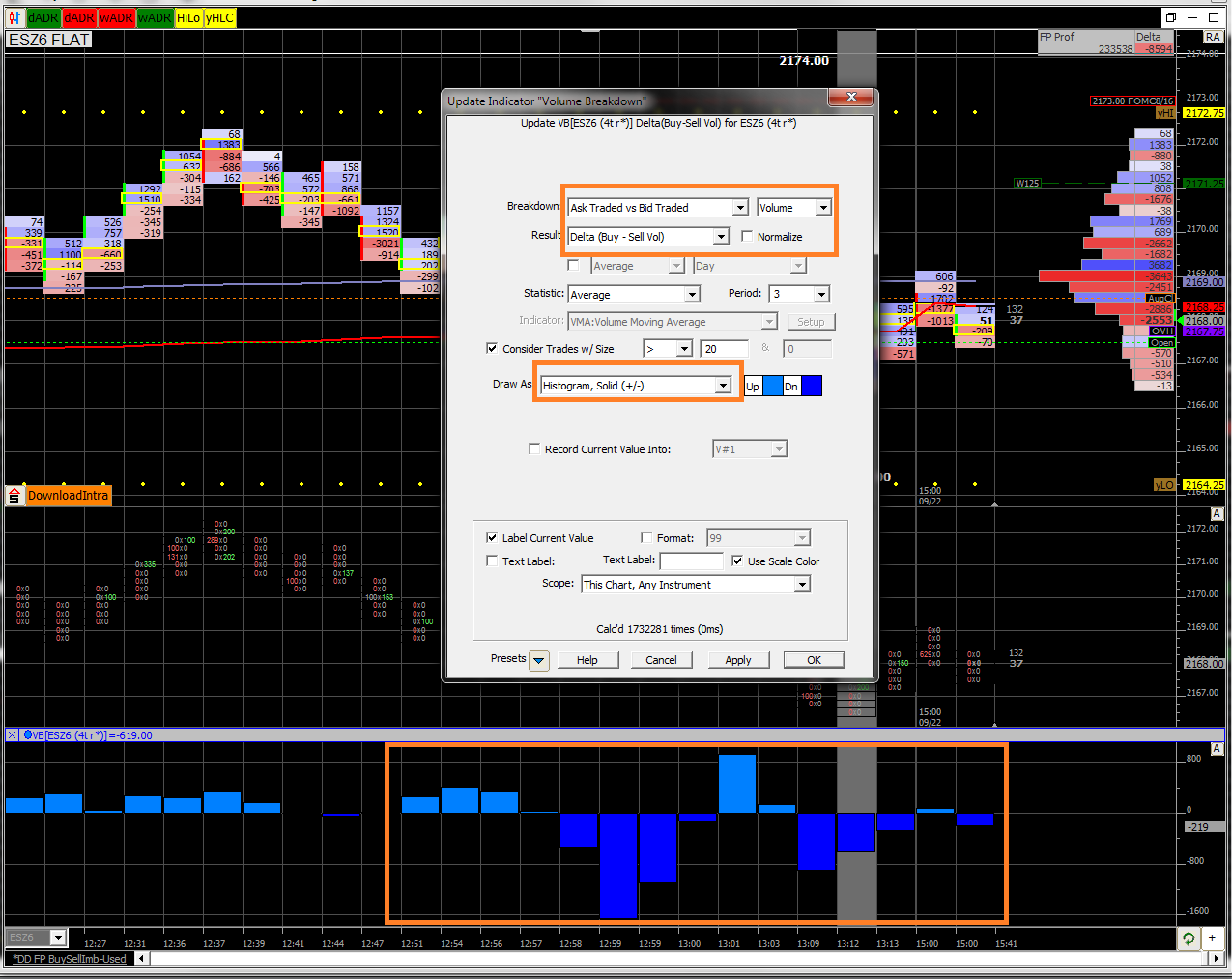Image resolution: width=1232 pixels, height=979 pixels.
Task: Enable the Normalize checkbox
Action: [x=747, y=236]
